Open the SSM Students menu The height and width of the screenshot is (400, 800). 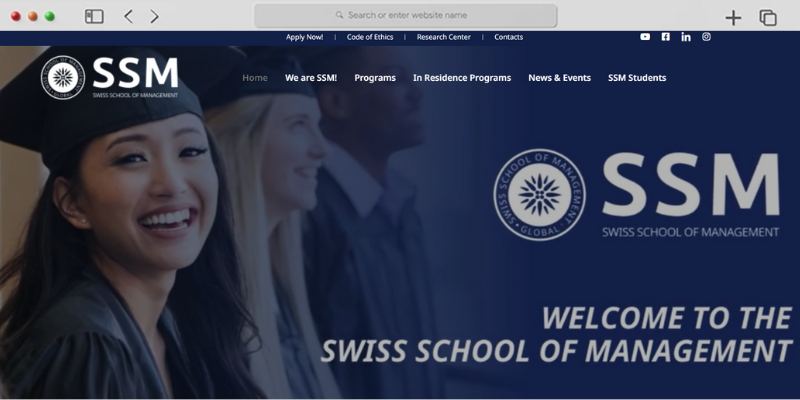[x=637, y=78]
